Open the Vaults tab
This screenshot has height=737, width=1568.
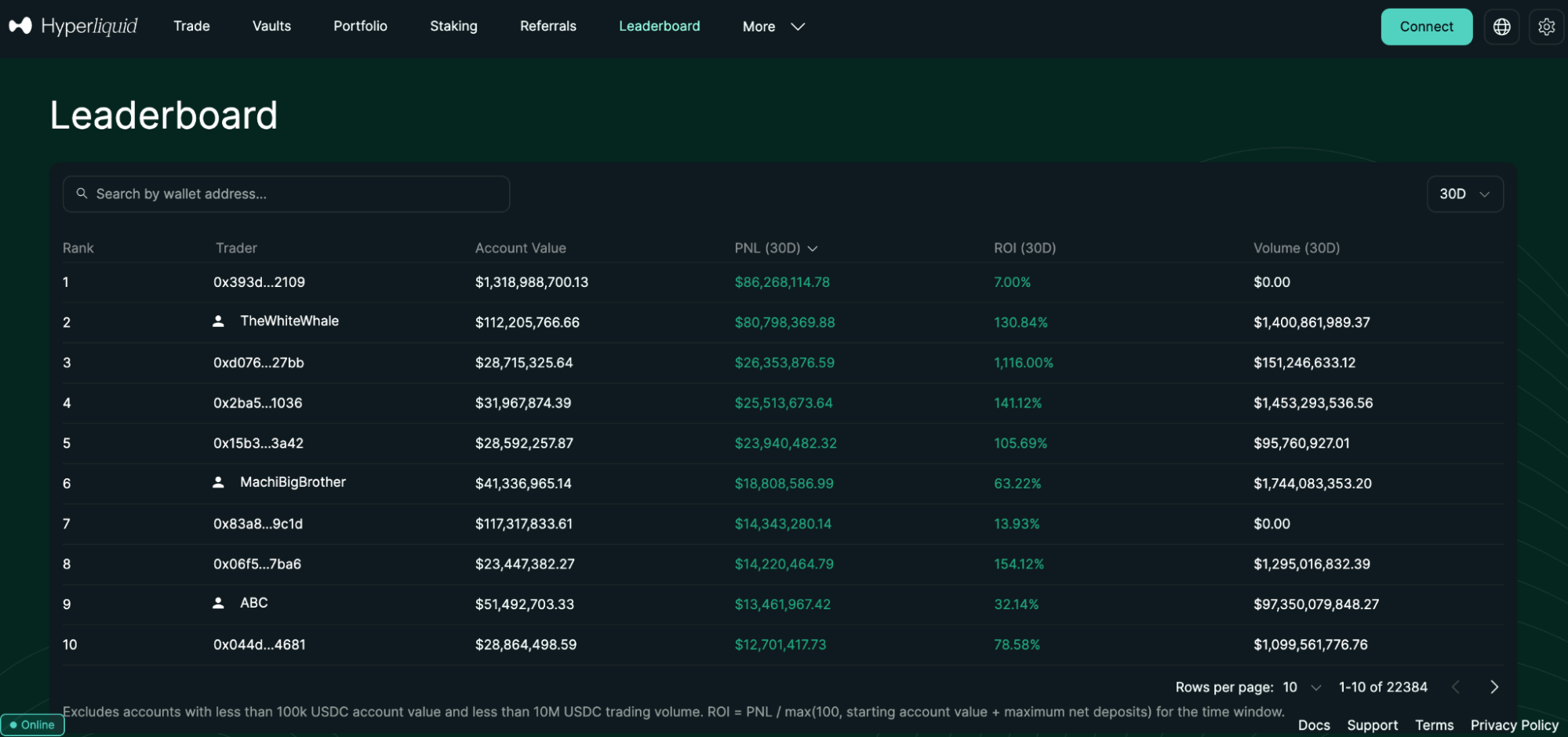coord(271,26)
